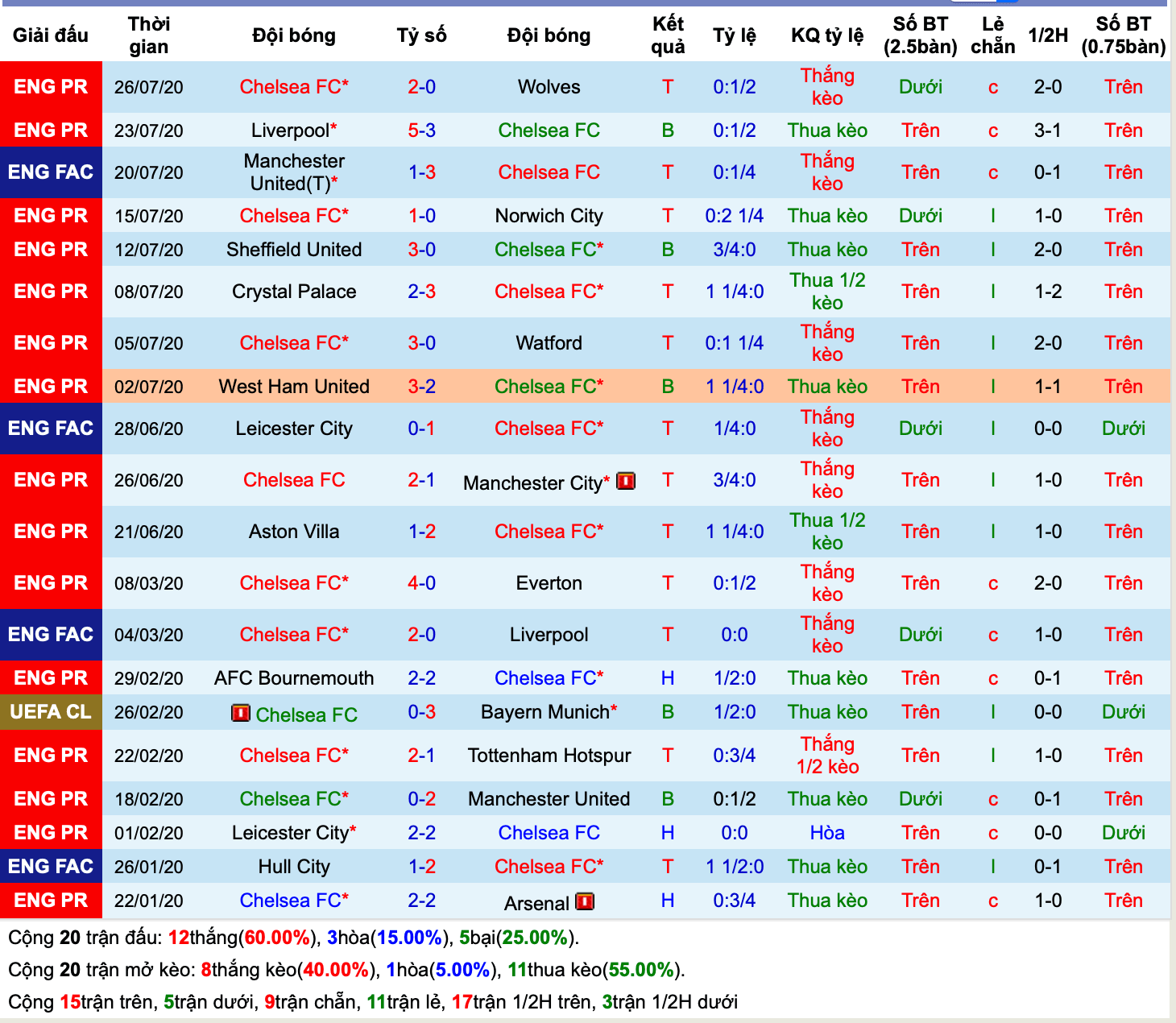Click red card icon beside Chelsea FC 26/02/20

pyautogui.click(x=240, y=713)
